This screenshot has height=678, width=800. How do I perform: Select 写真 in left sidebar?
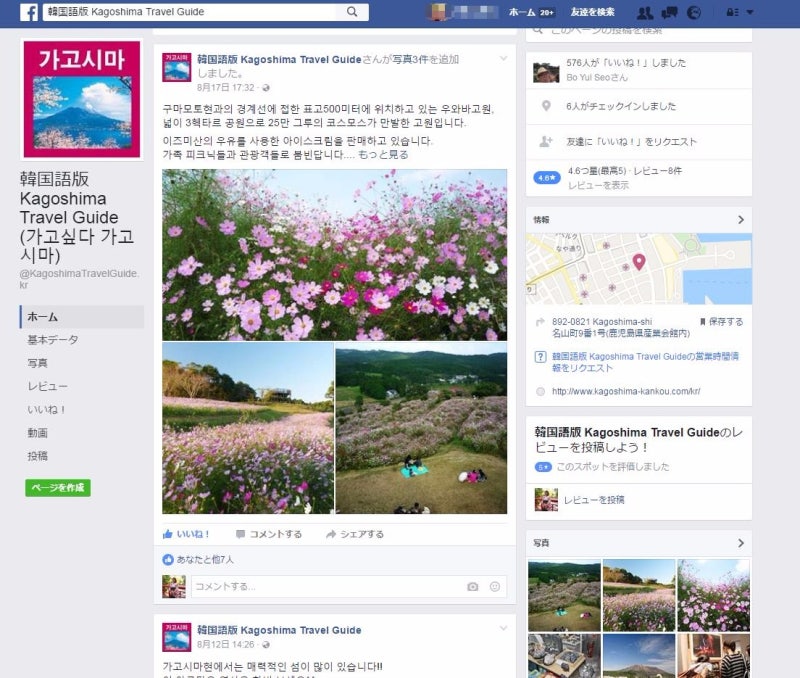pyautogui.click(x=37, y=363)
